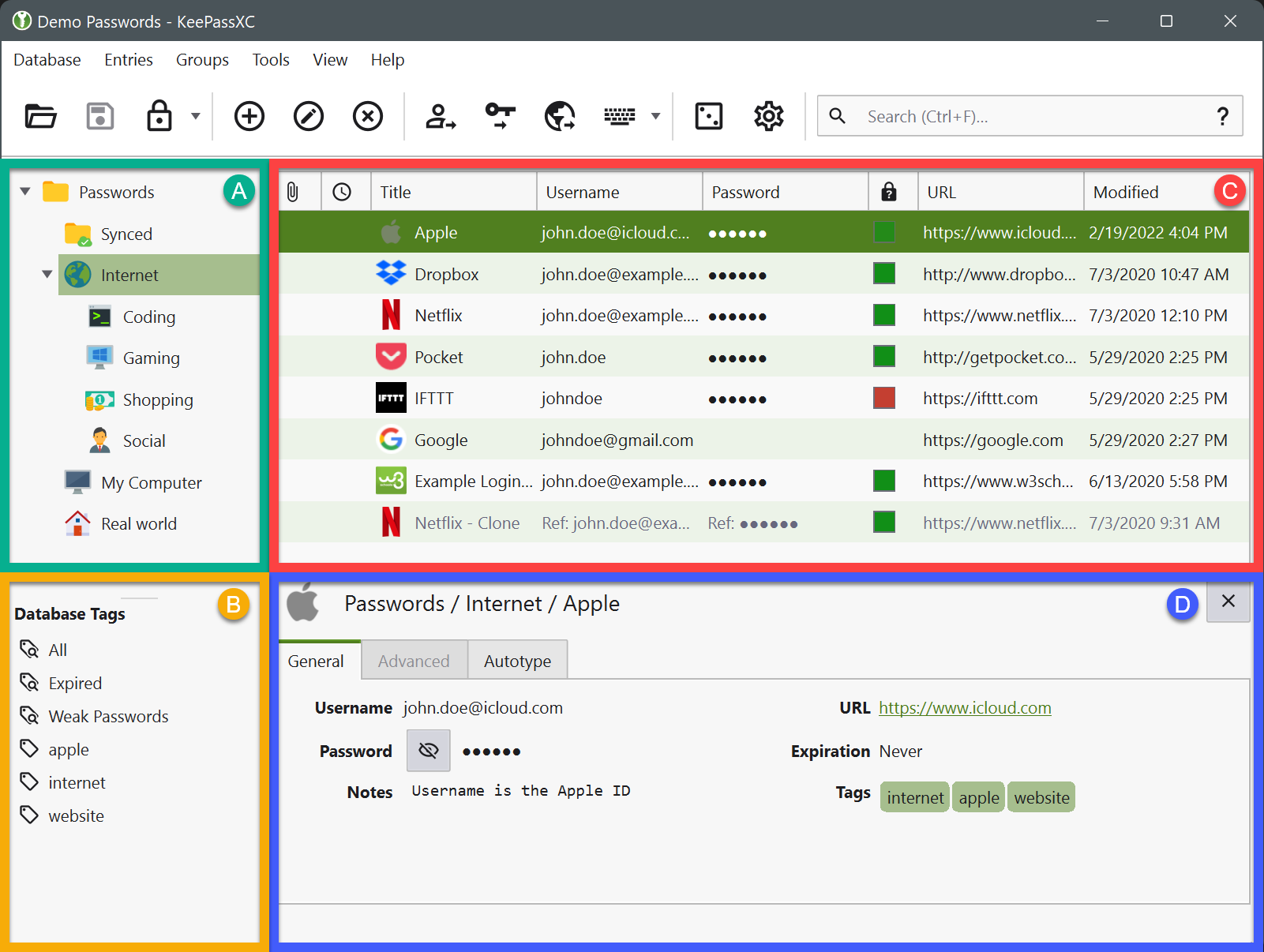Filter entries by Expired tag
Image resolution: width=1264 pixels, height=952 pixels.
click(x=75, y=684)
